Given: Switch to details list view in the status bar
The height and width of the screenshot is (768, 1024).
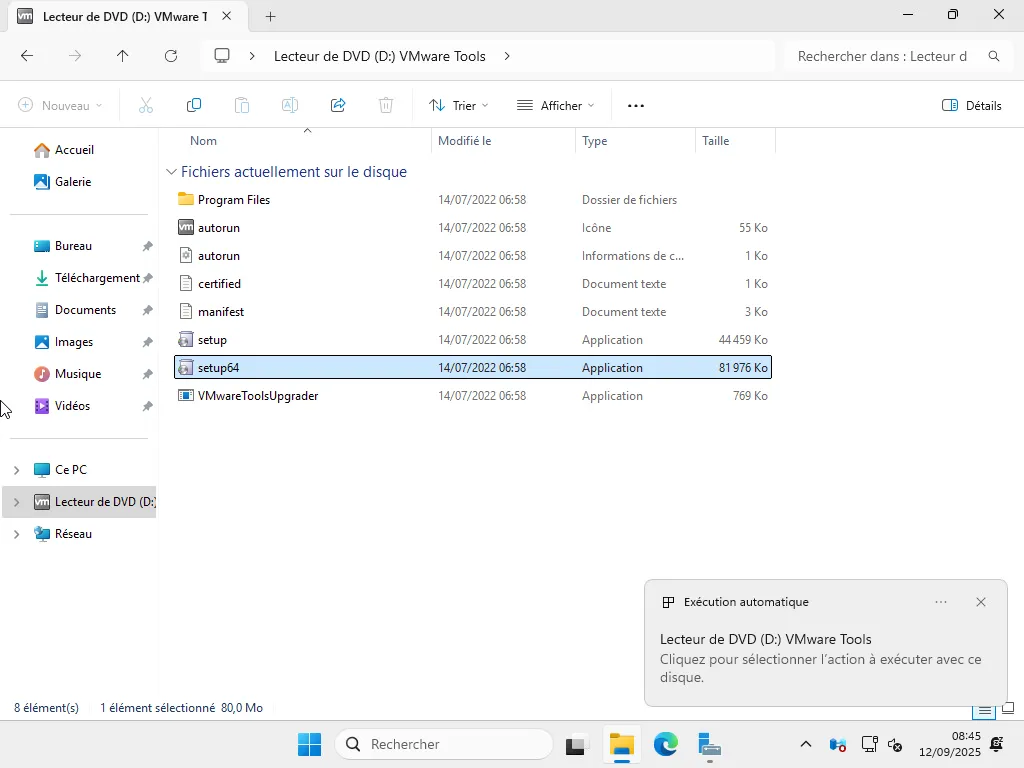Looking at the screenshot, I should point(985,709).
